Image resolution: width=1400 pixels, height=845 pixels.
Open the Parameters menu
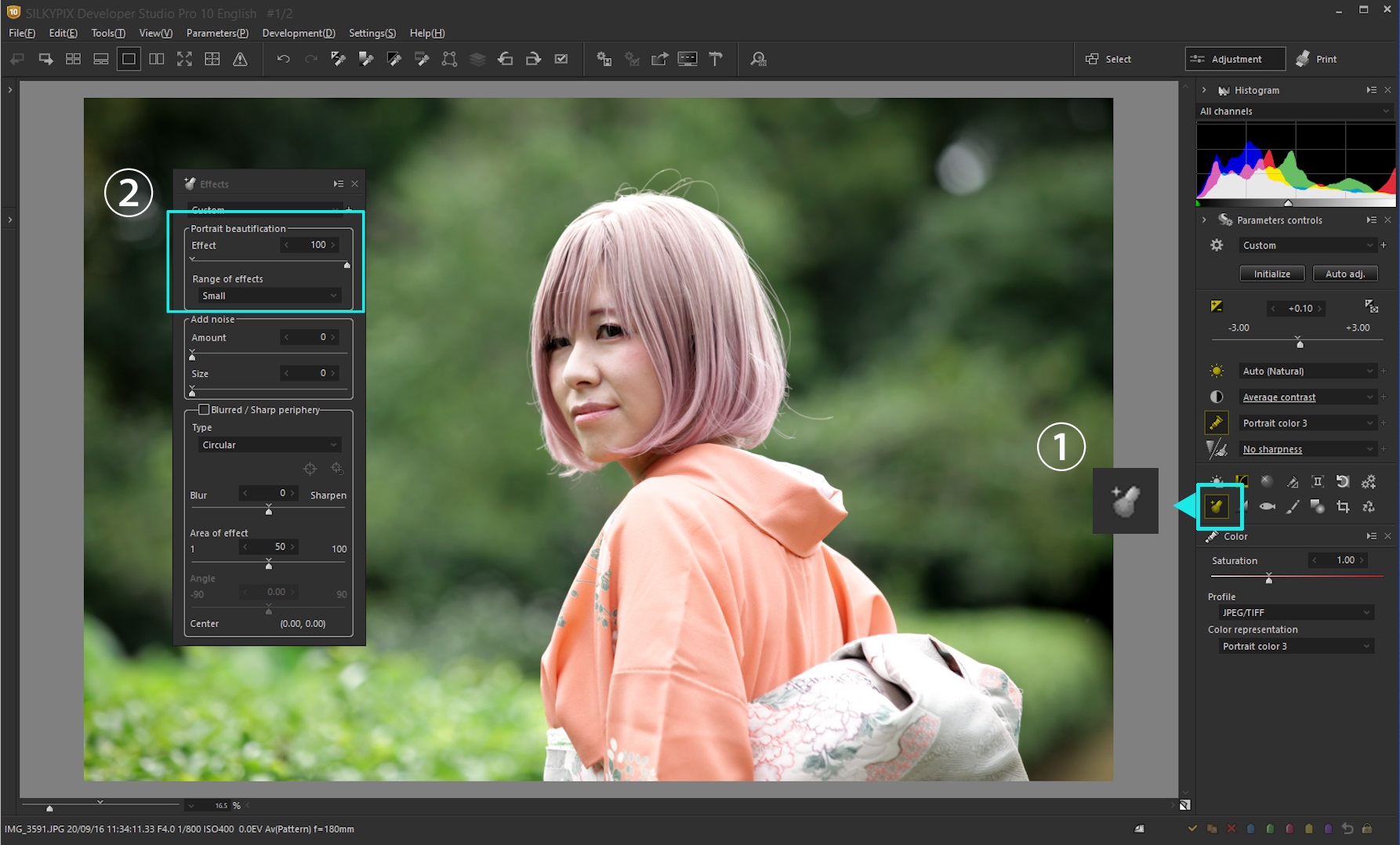click(217, 33)
